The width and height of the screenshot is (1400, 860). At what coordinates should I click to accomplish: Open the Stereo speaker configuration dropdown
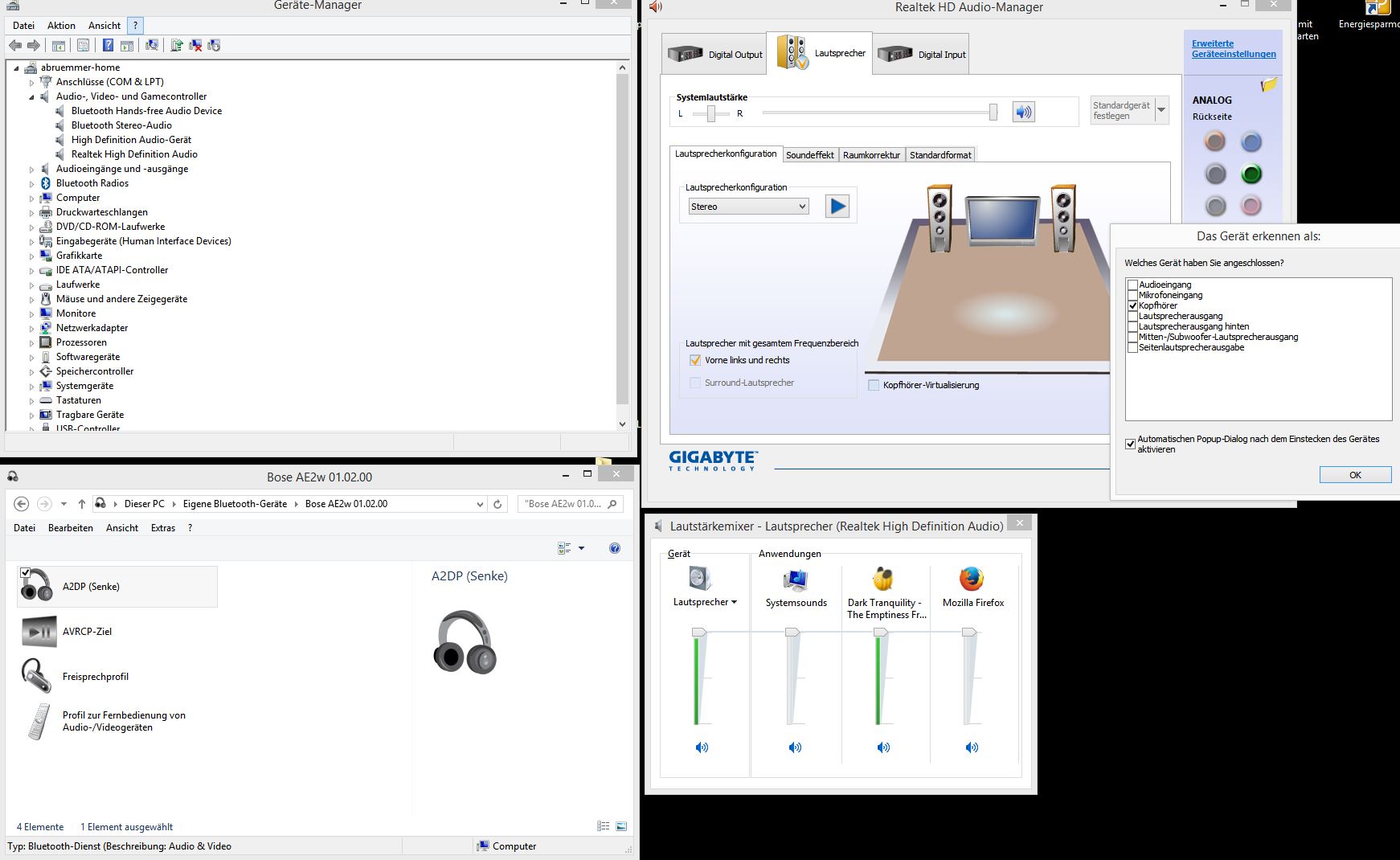click(748, 207)
